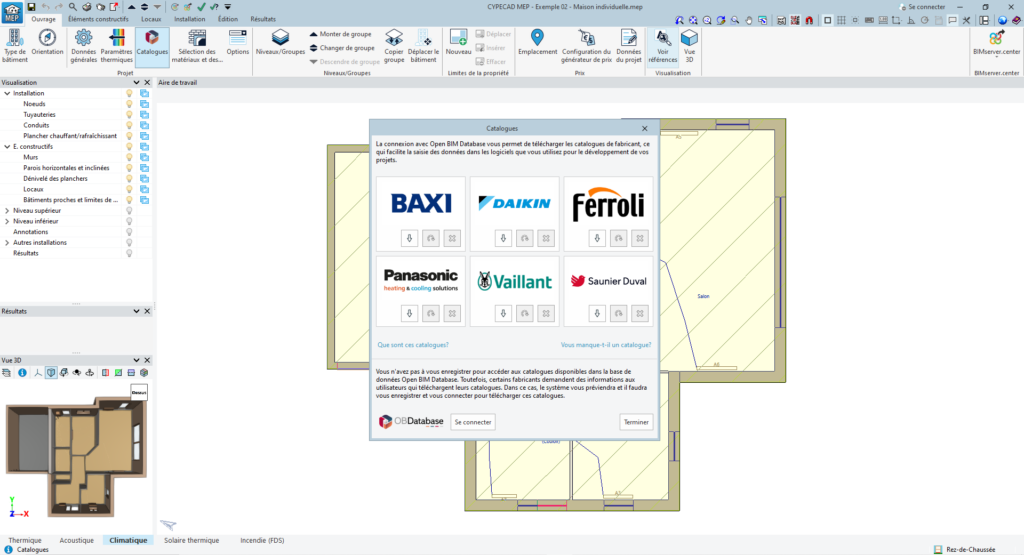Click Copier groupe icon
Image resolution: width=1024 pixels, height=555 pixels.
click(x=394, y=46)
